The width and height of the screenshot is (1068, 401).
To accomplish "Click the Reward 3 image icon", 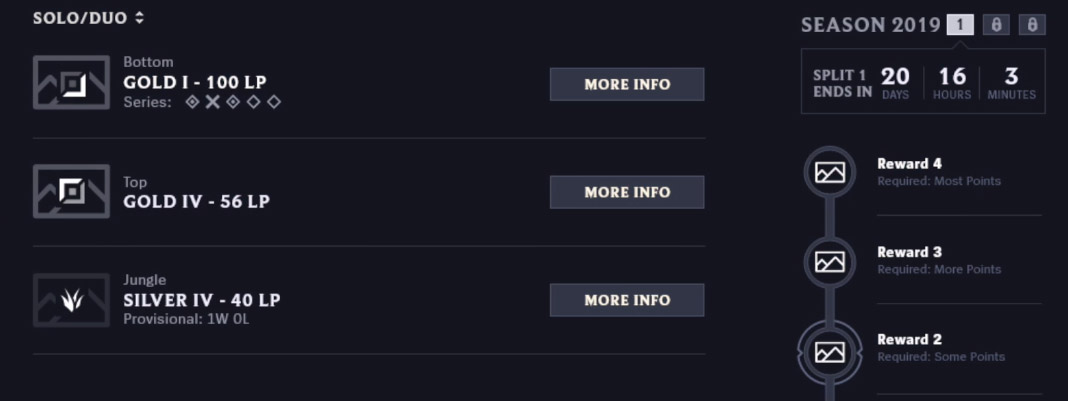I will click(830, 261).
